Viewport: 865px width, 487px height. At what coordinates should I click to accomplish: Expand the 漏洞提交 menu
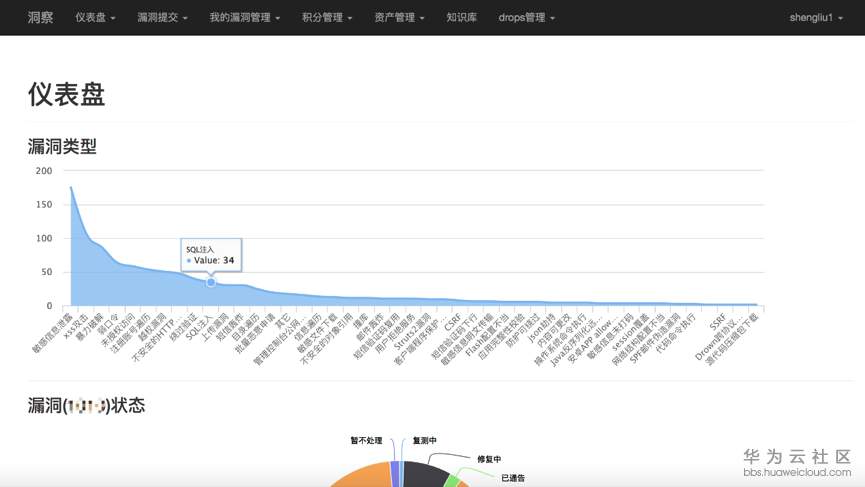(162, 18)
